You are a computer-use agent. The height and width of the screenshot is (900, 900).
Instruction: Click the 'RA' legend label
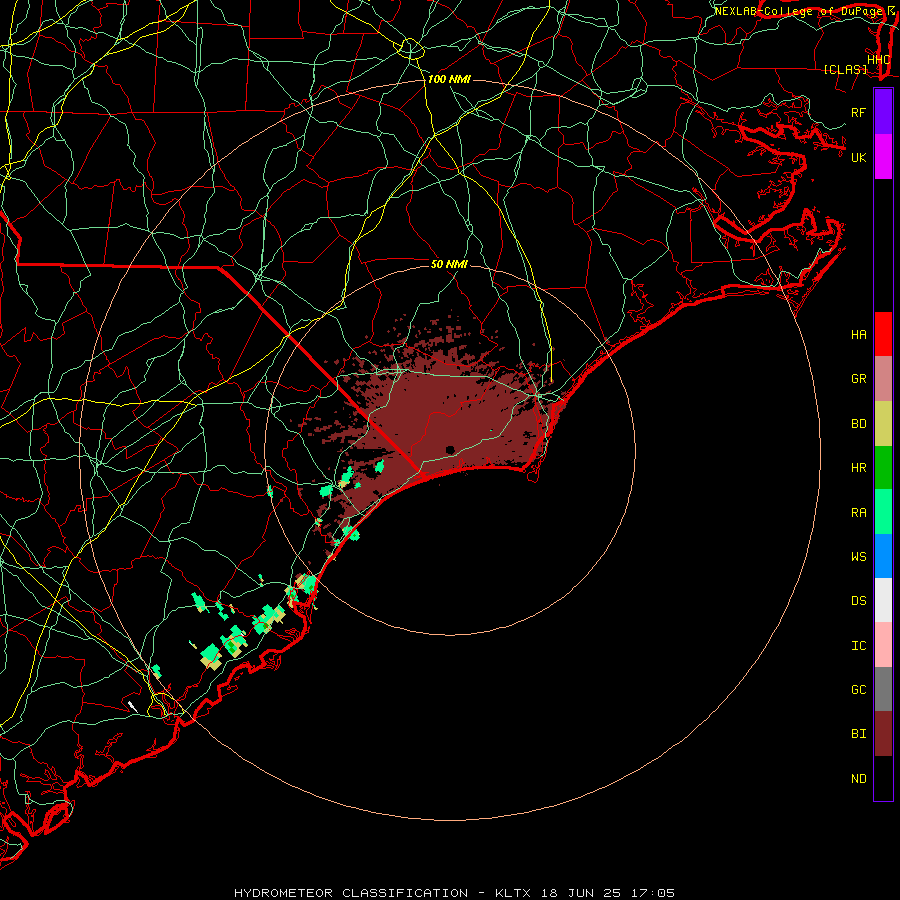tap(858, 513)
